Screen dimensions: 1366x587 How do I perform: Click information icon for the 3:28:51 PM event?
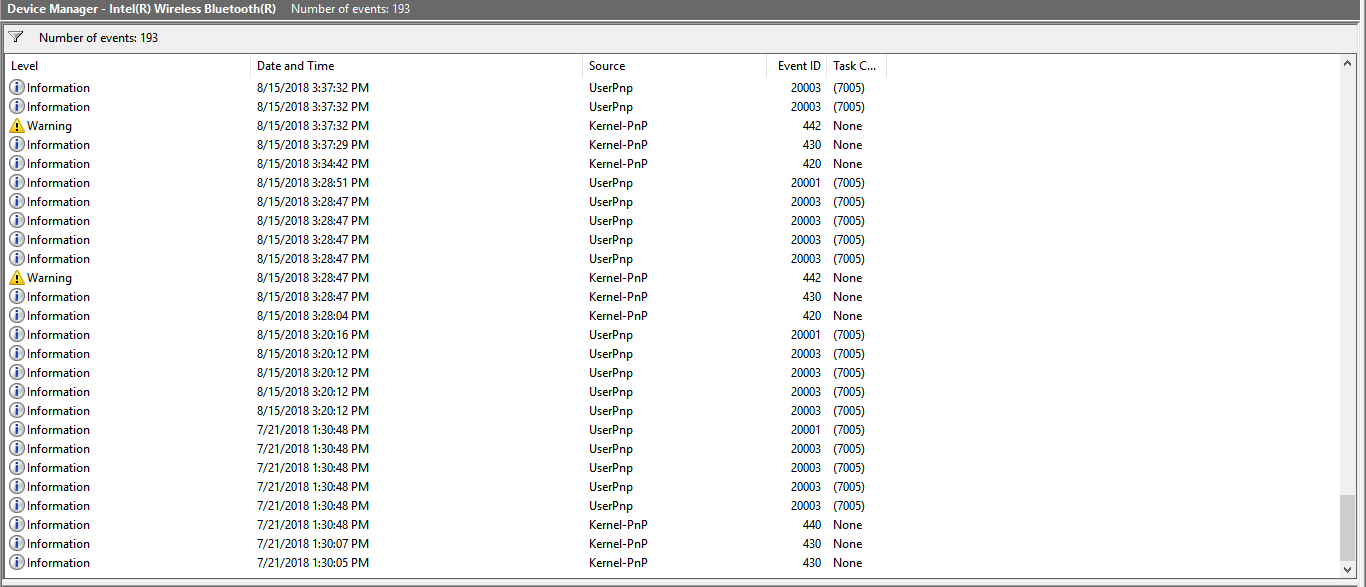coord(17,183)
